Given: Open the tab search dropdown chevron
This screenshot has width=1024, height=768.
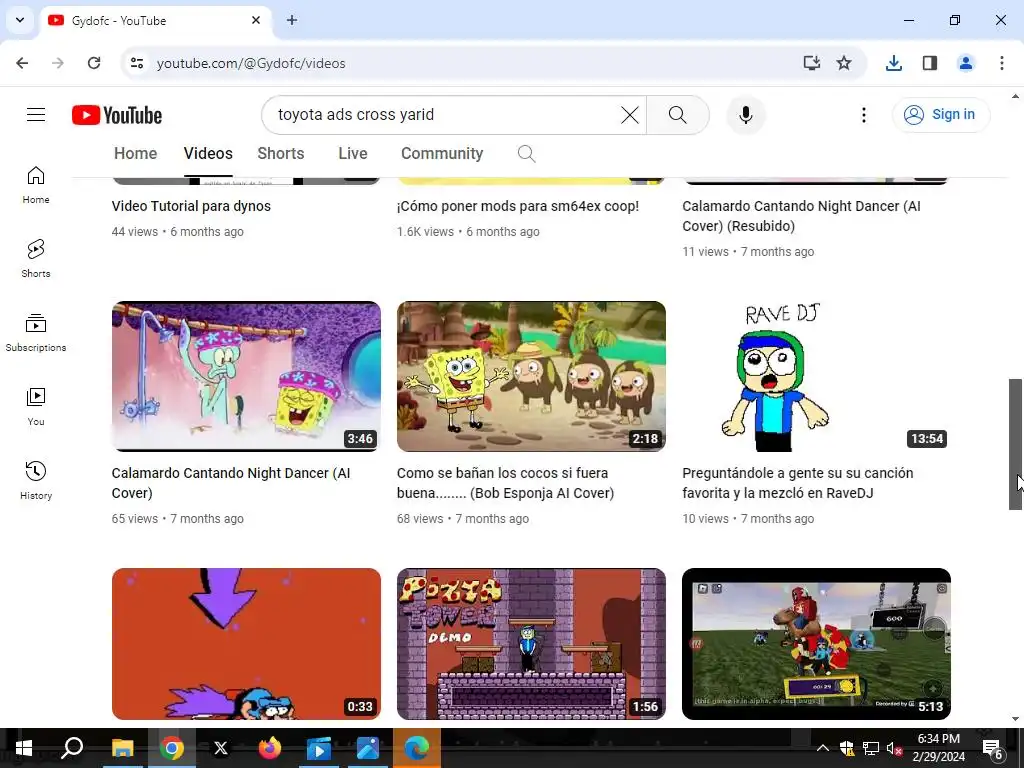Looking at the screenshot, I should [x=20, y=20].
